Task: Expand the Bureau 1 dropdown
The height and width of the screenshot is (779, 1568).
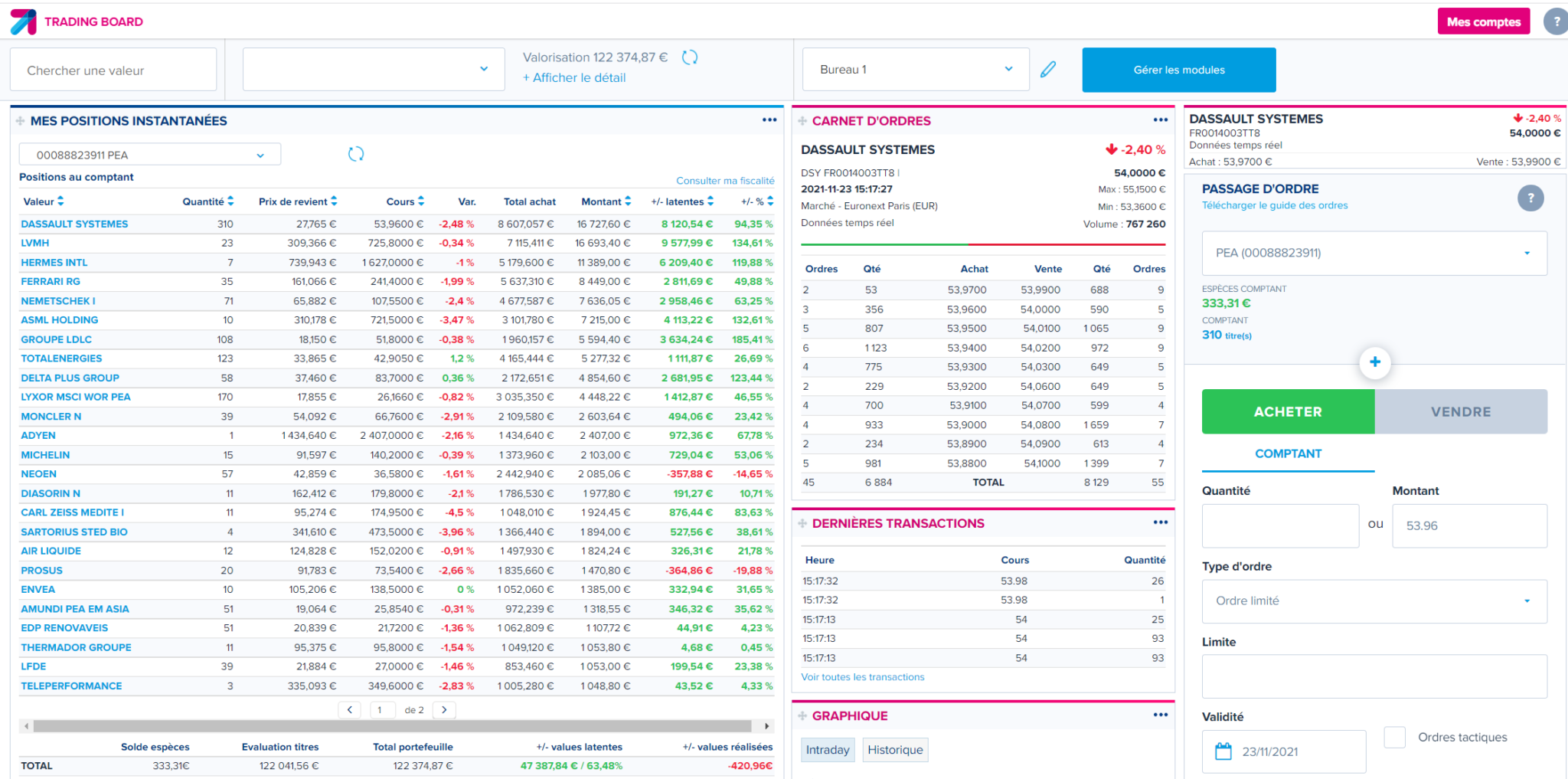Action: click(915, 70)
